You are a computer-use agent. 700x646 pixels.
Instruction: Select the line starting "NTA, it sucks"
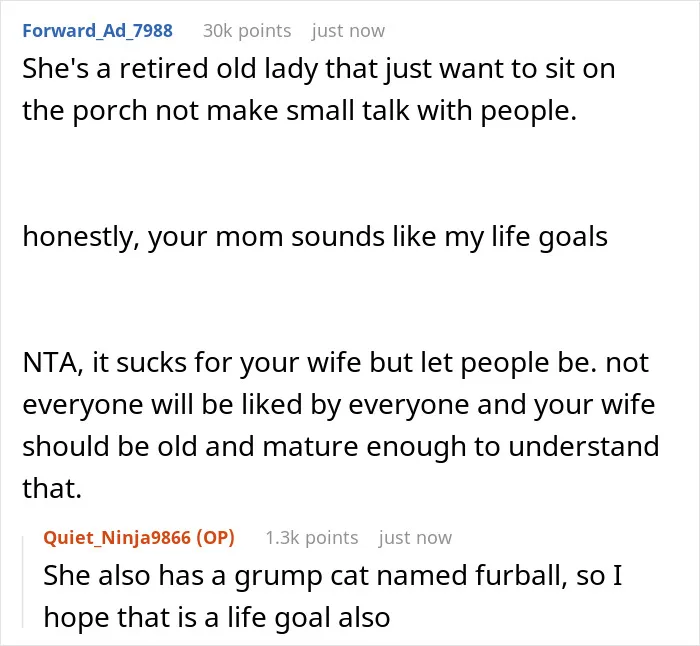[335, 363]
